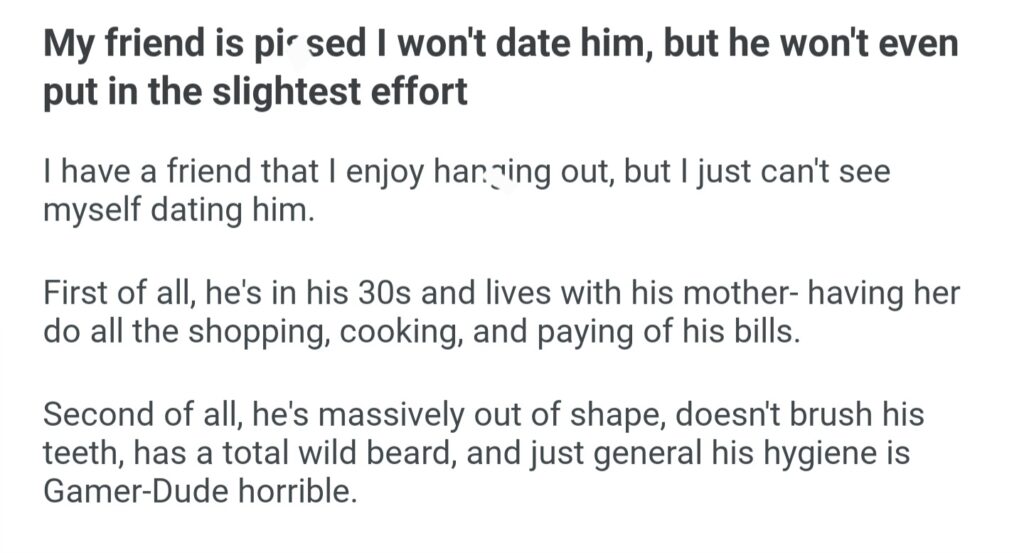Click the paragraph starting "I have a friend"
The image size is (1024, 553).
click(466, 190)
